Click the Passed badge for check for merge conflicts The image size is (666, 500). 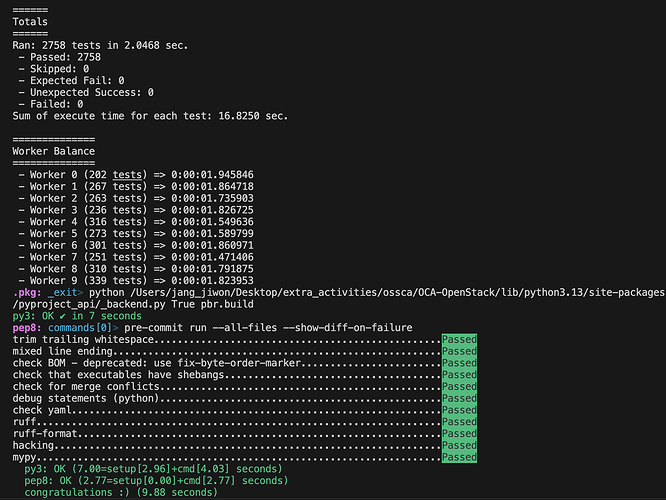(x=459, y=387)
